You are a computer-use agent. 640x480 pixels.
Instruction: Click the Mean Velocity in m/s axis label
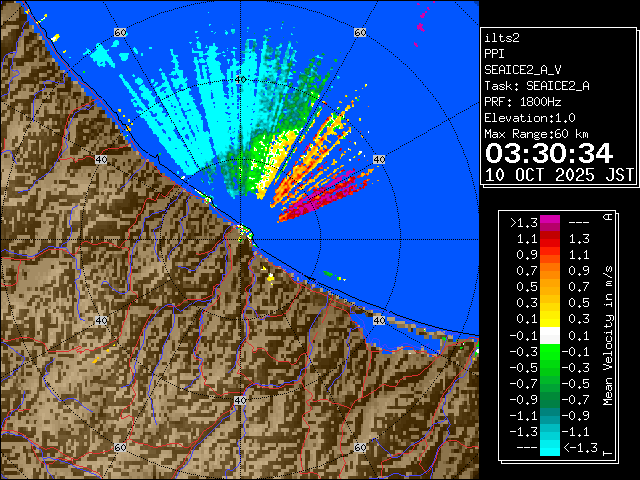point(607,335)
